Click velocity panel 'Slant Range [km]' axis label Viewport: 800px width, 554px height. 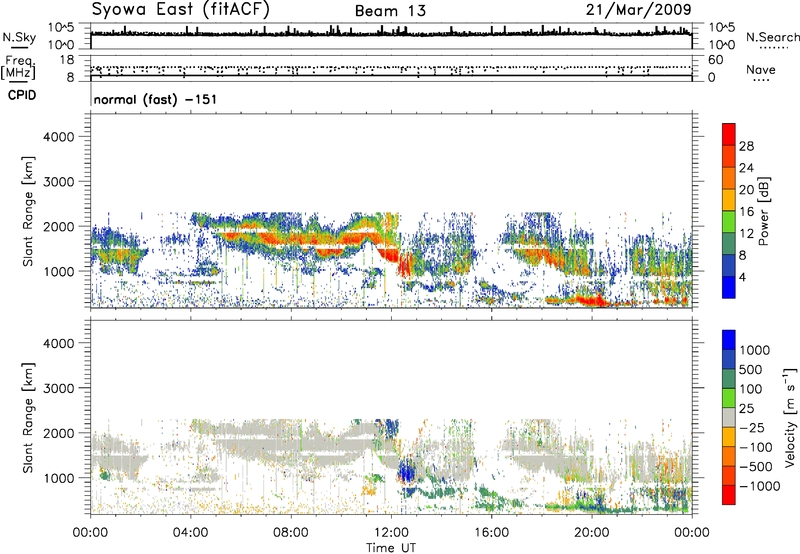click(28, 417)
